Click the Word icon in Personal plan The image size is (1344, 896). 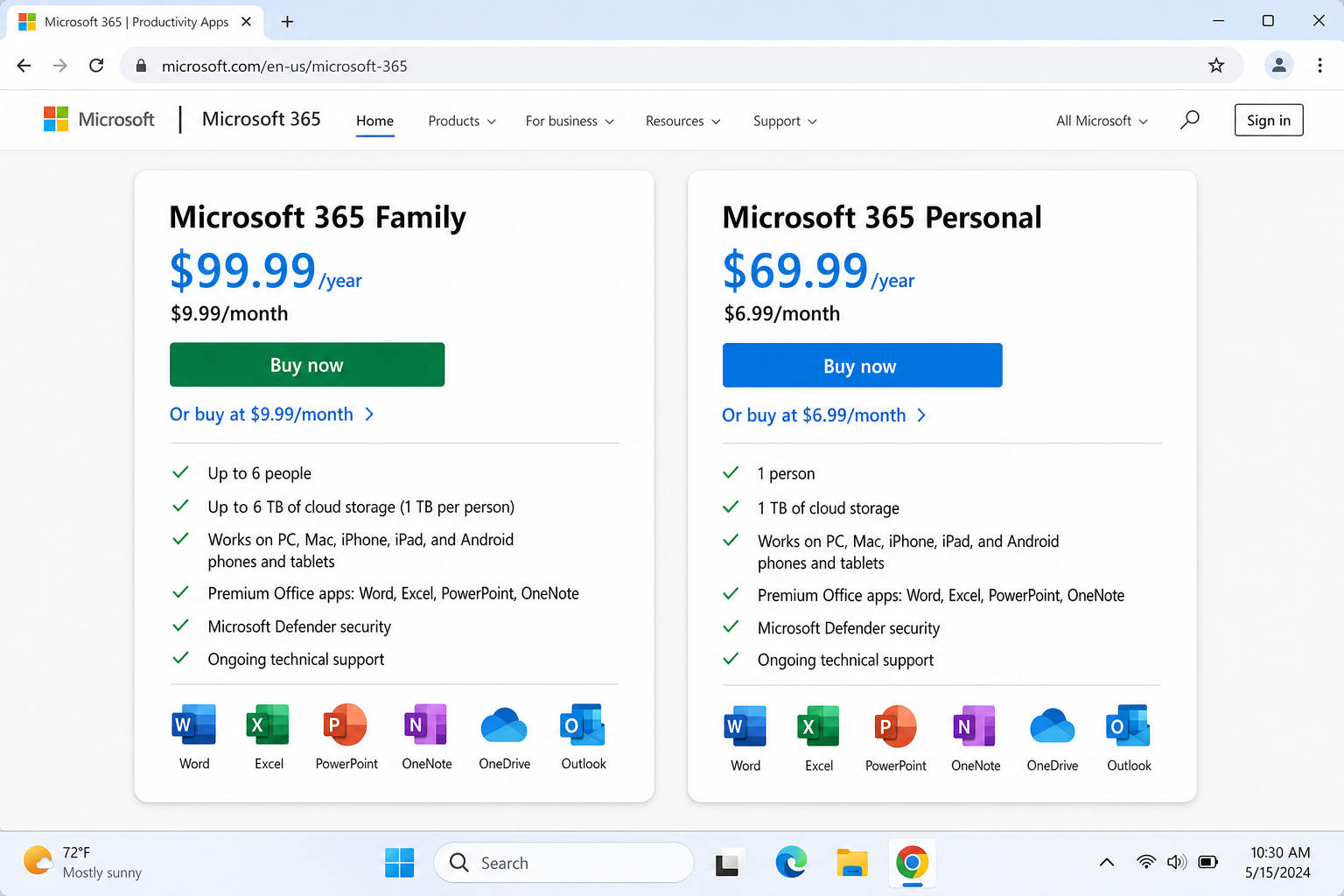pos(745,726)
